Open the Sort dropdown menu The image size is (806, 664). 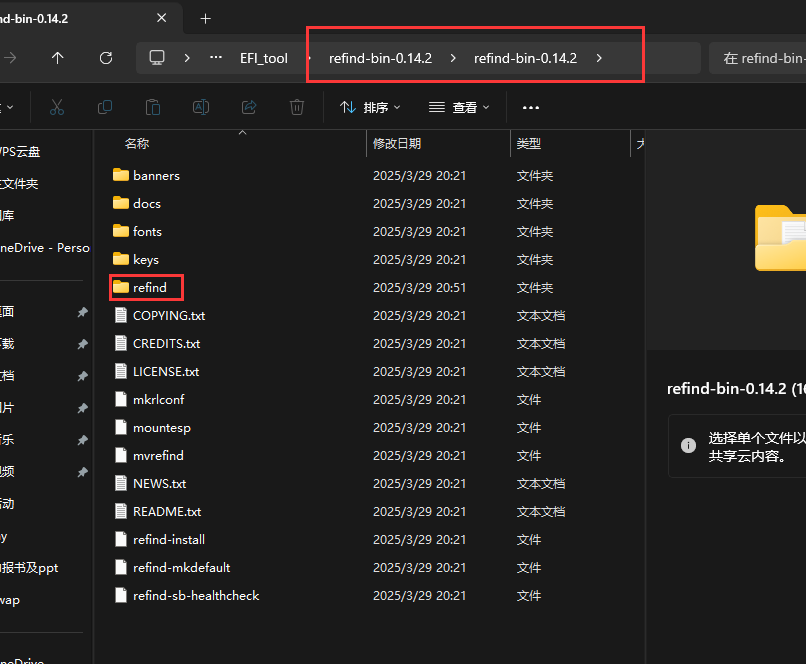point(370,107)
